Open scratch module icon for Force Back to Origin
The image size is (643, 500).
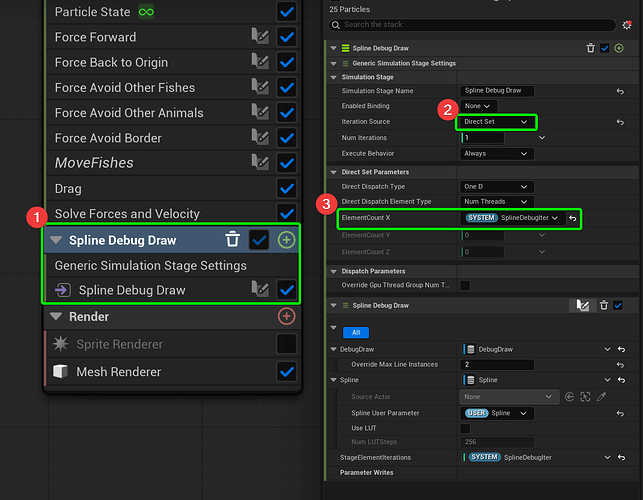tap(260, 62)
